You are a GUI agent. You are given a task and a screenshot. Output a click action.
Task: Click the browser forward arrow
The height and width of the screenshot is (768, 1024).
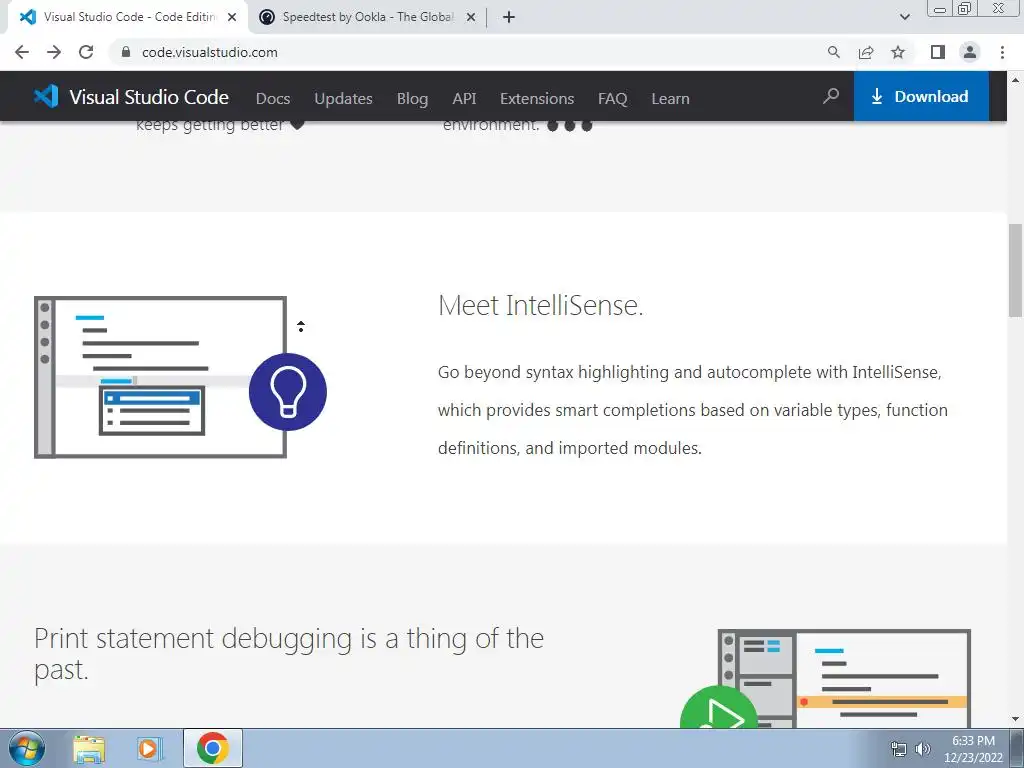54,52
